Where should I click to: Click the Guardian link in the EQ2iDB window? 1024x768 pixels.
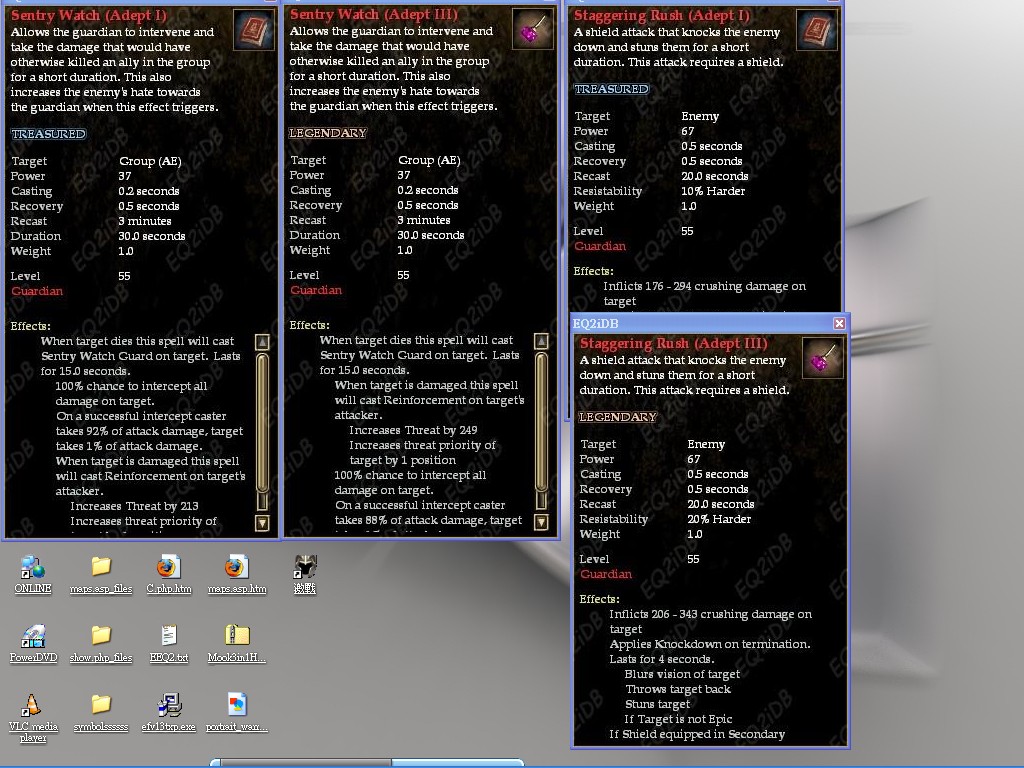click(606, 574)
